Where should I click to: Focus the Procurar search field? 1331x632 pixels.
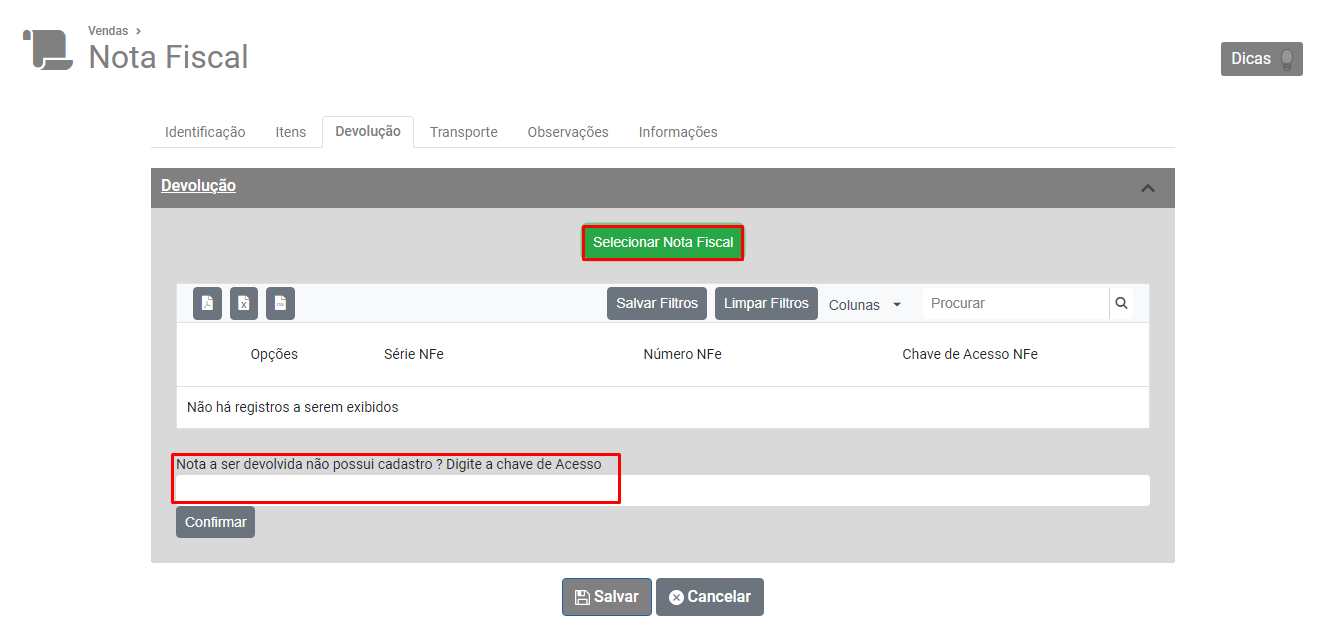[x=1015, y=303]
